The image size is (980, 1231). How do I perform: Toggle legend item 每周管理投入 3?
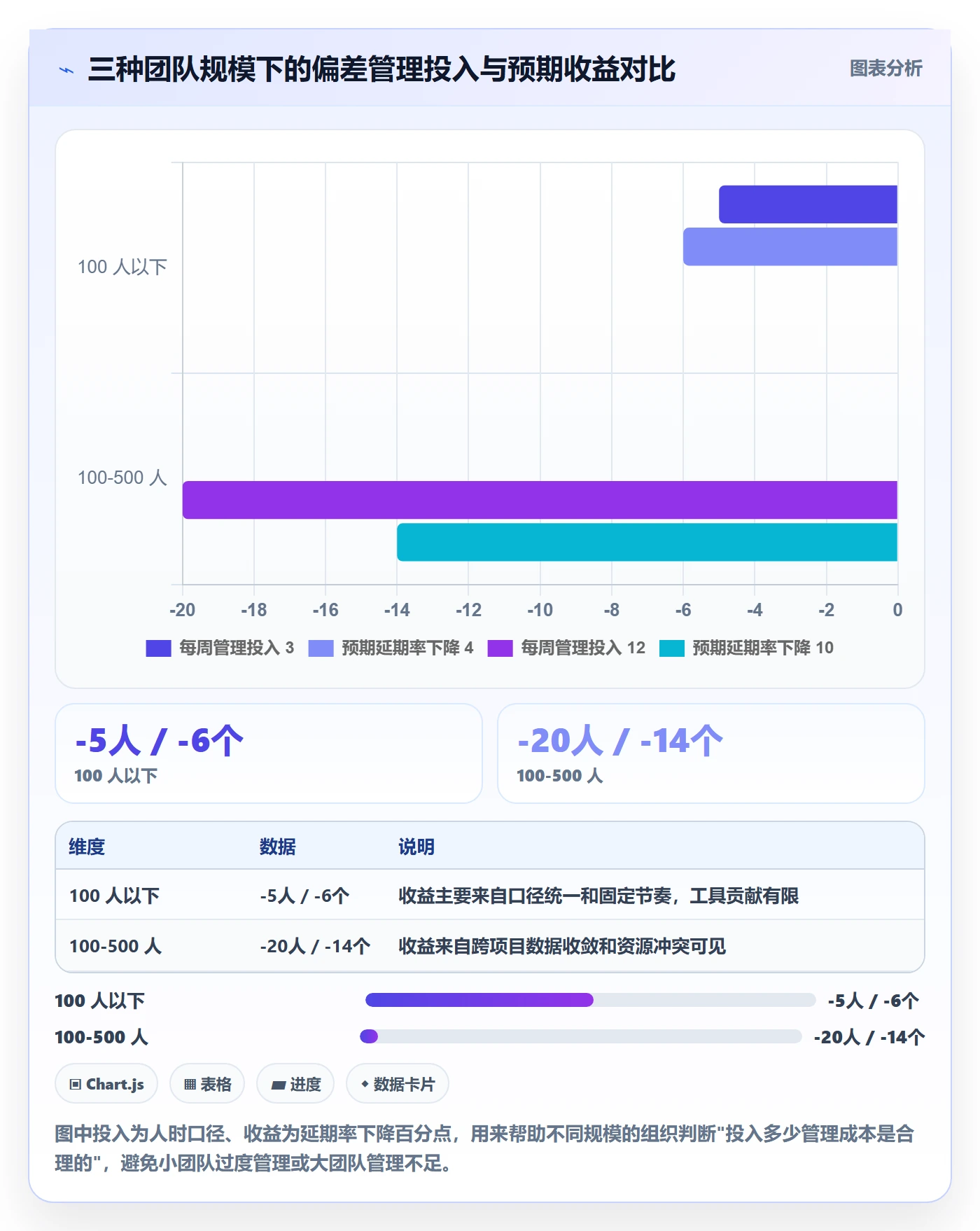pos(220,648)
